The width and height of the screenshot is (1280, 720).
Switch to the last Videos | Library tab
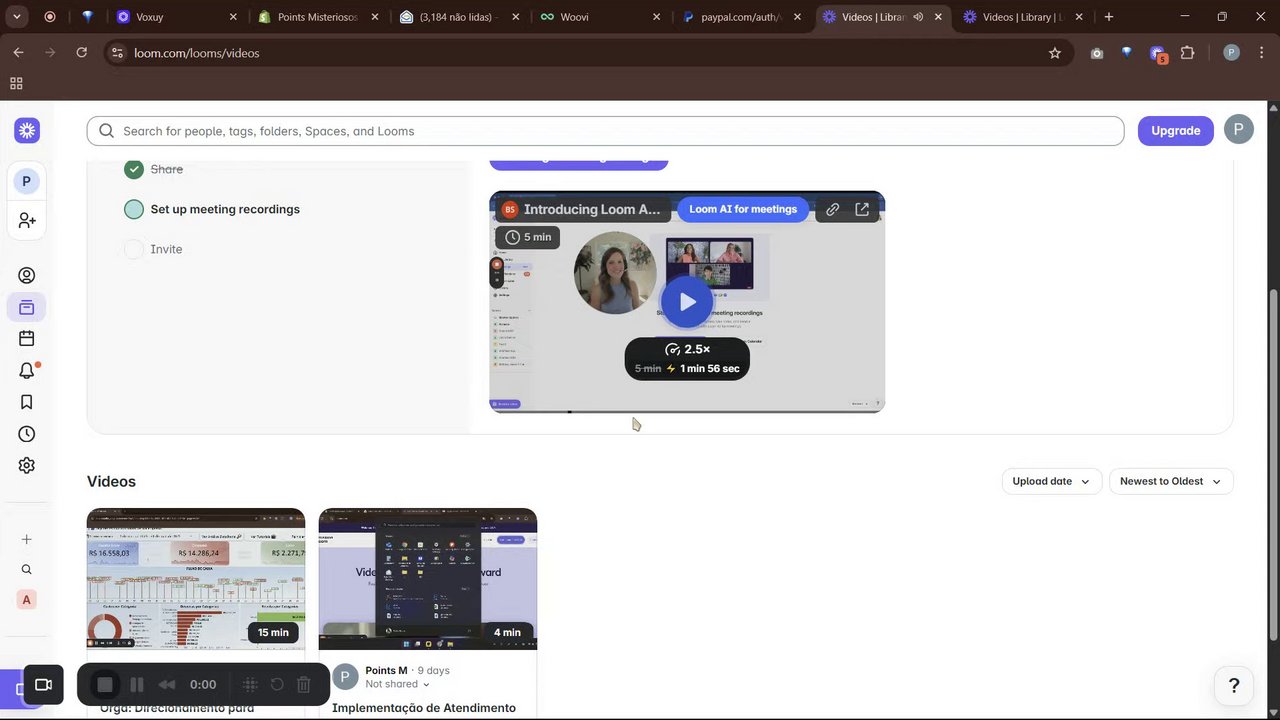[x=1024, y=17]
